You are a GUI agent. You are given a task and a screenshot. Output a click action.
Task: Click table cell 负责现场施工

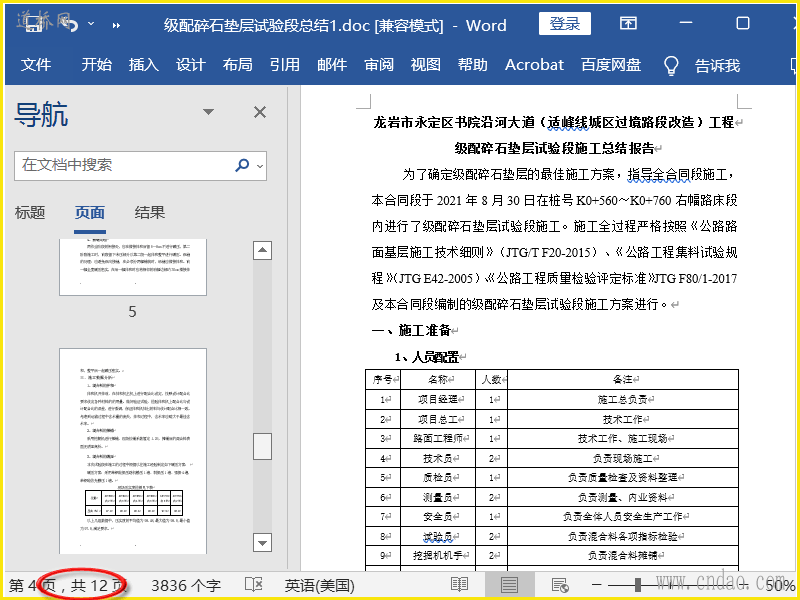[x=622, y=459]
